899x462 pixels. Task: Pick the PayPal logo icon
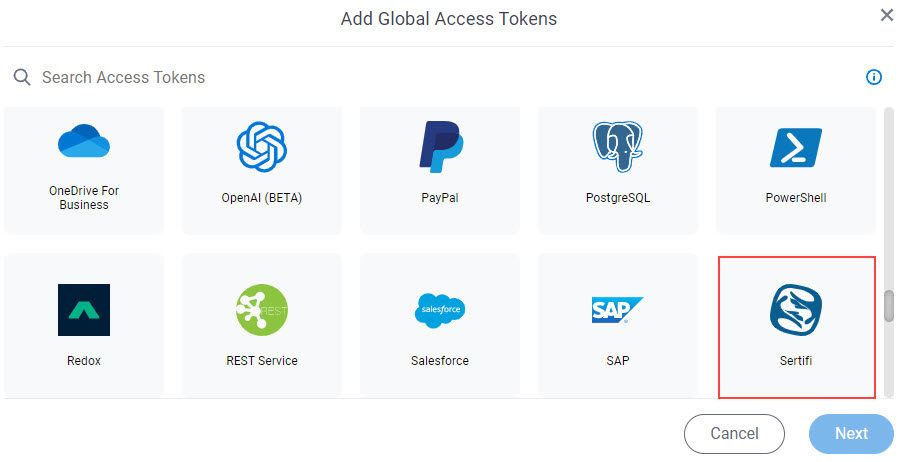click(440, 147)
